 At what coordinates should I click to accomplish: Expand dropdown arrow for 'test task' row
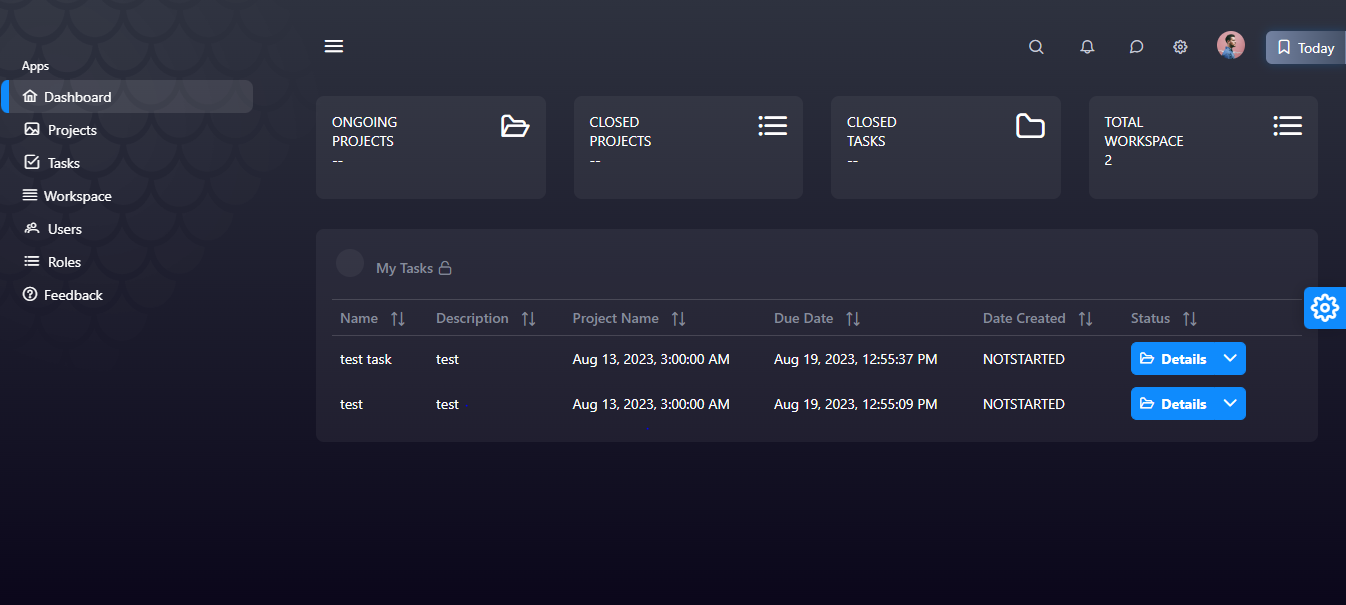(x=1230, y=358)
